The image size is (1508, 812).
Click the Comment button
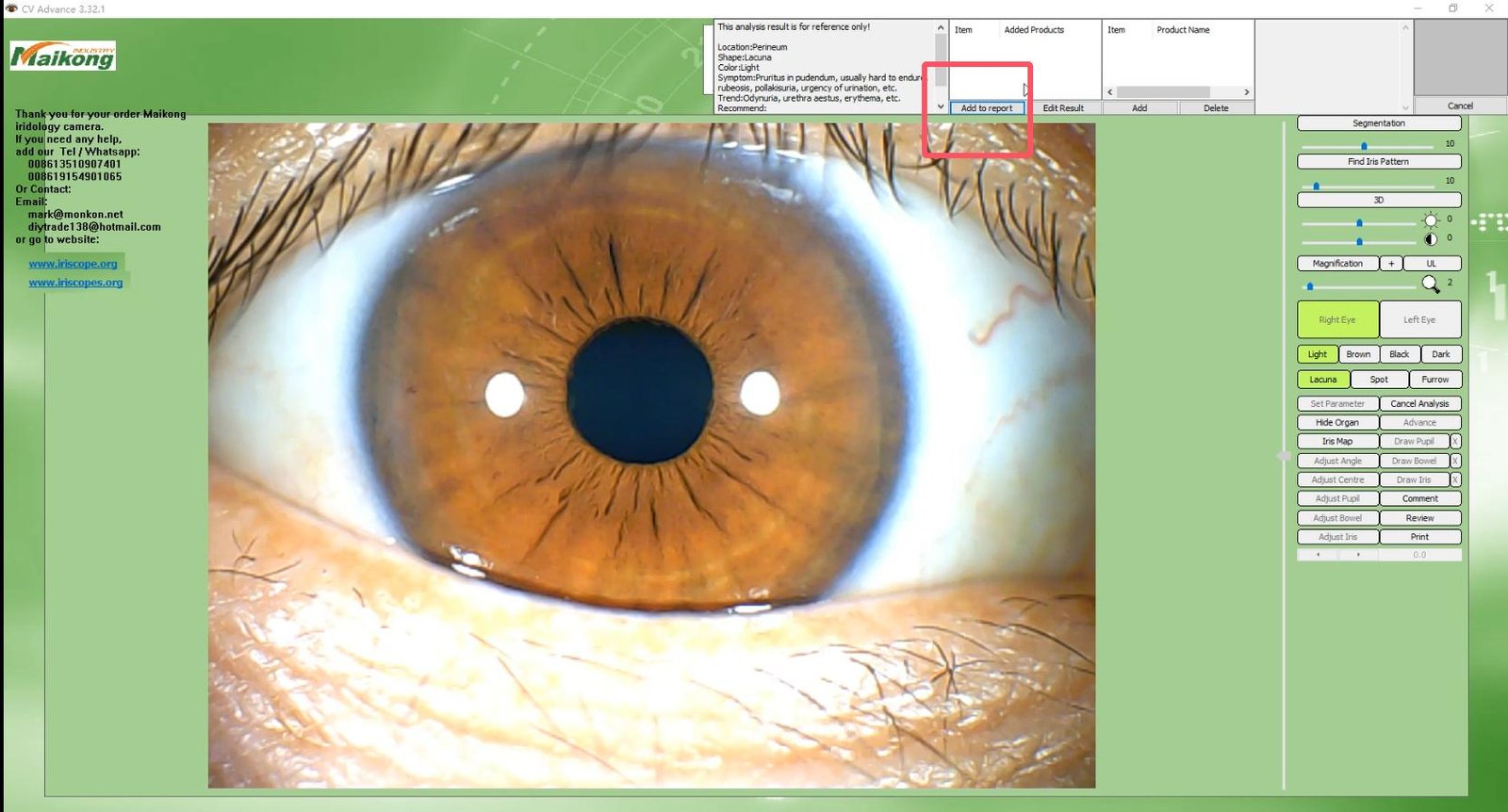coord(1420,499)
